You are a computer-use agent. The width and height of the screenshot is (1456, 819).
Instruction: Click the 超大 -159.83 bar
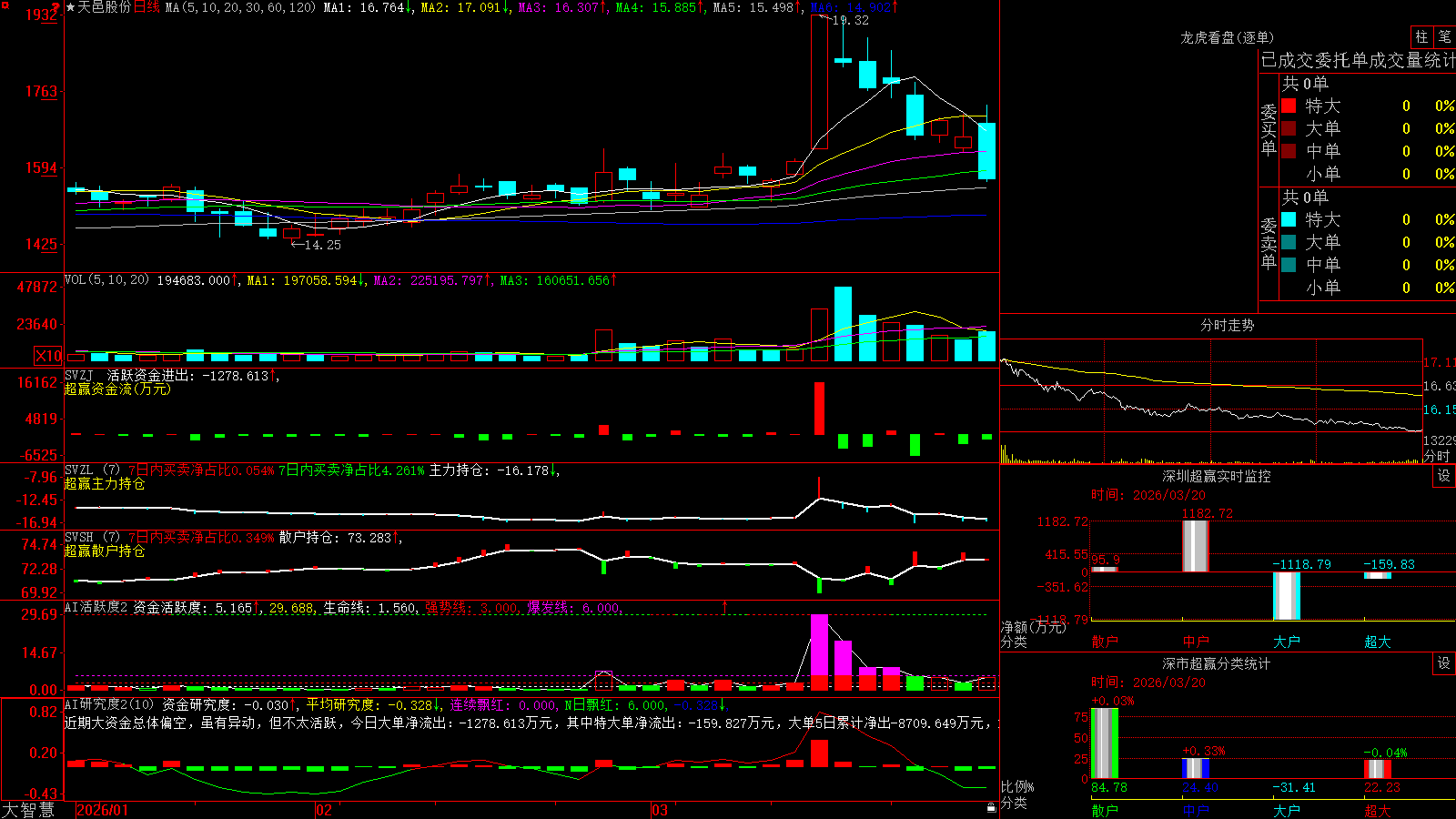pyautogui.click(x=1377, y=575)
